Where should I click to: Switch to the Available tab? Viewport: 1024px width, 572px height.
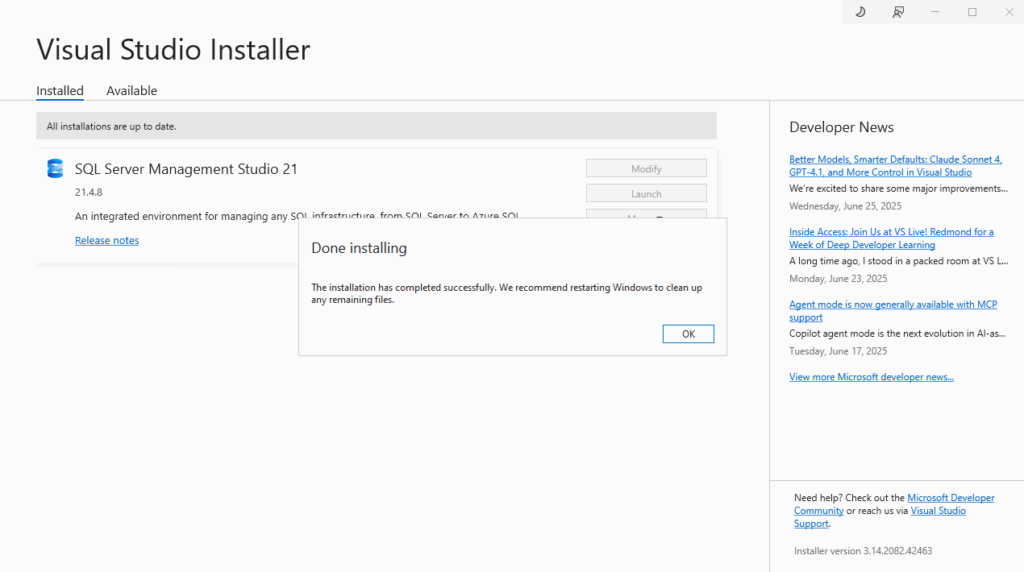[x=132, y=91]
